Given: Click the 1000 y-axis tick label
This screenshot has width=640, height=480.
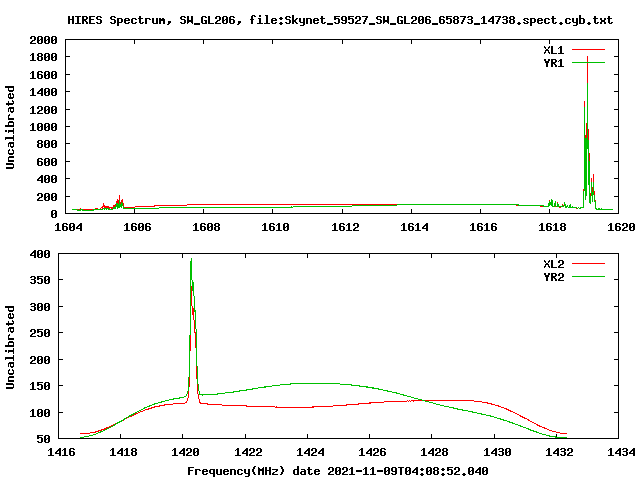Looking at the screenshot, I should tap(43, 127).
